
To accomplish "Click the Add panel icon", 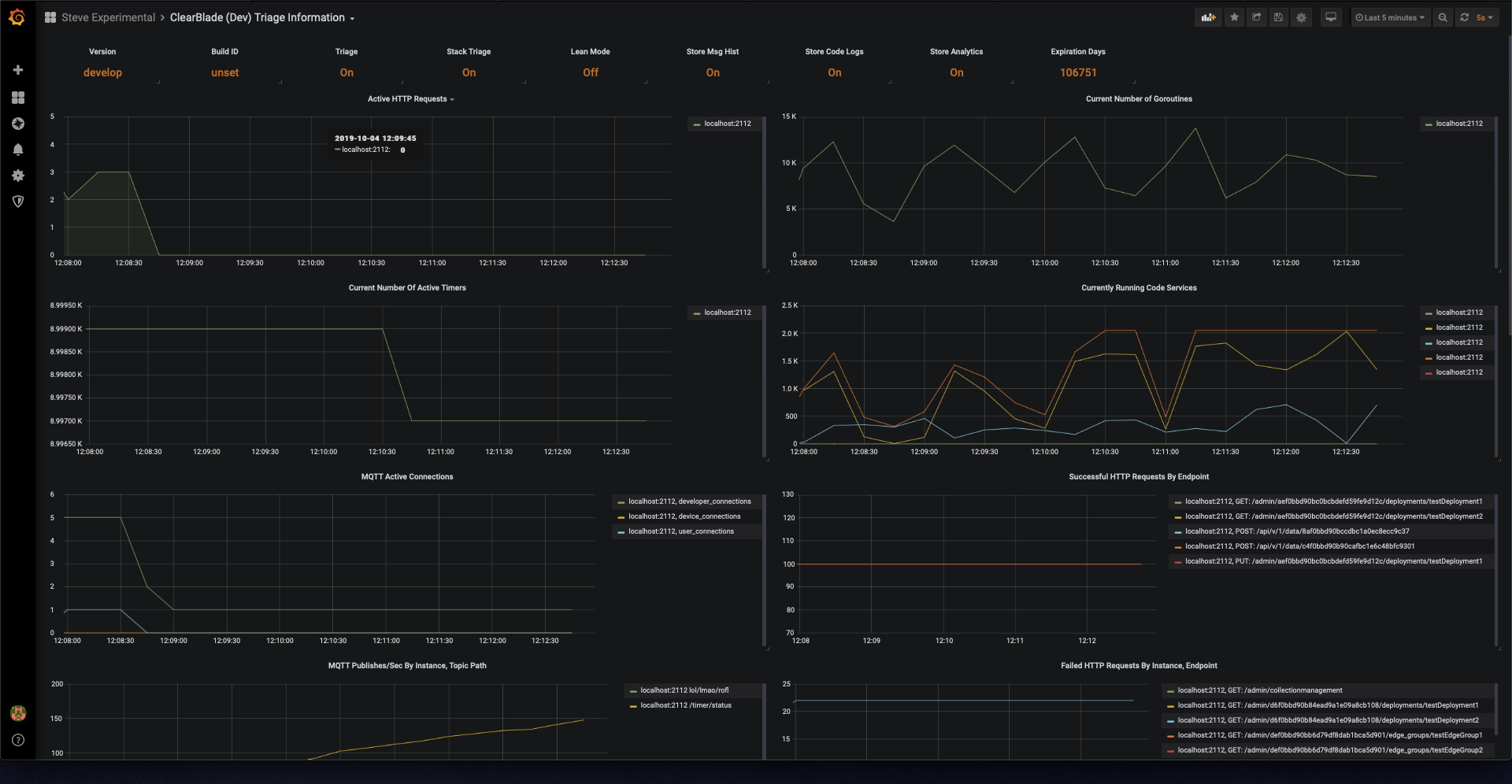I will [1207, 17].
